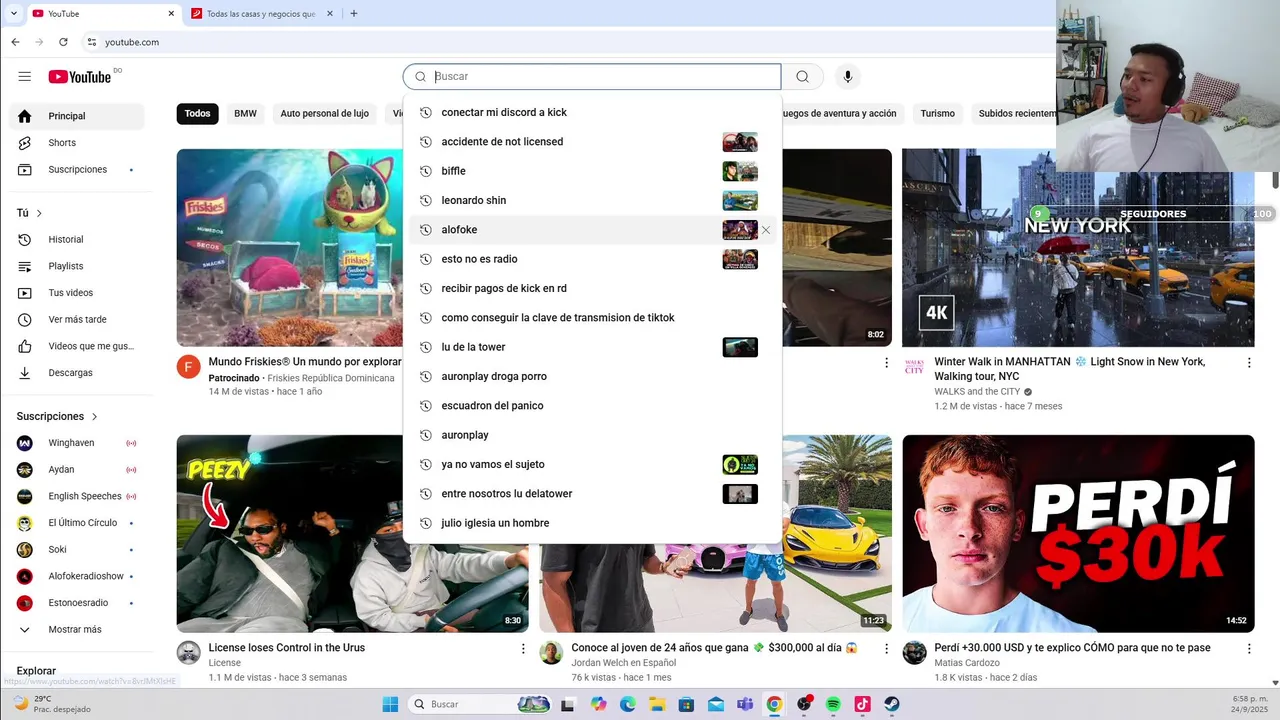Open options for Winter Walk video
The width and height of the screenshot is (1280, 720).
click(x=1248, y=363)
